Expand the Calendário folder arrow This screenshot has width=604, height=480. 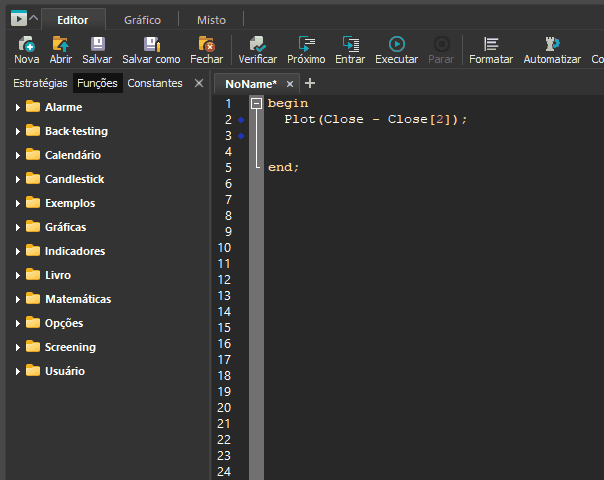point(17,156)
